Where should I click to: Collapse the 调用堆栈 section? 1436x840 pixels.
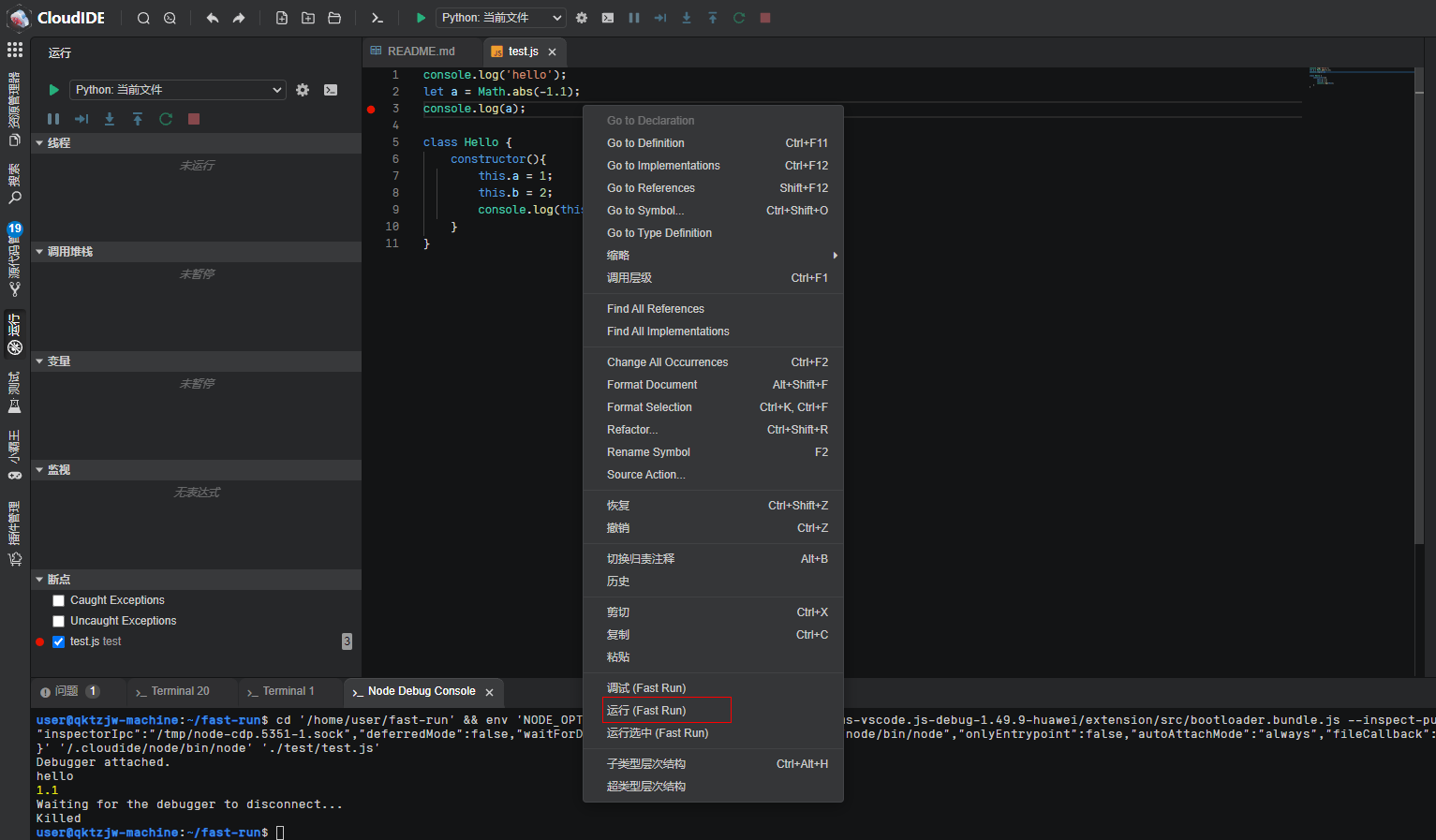tap(70, 252)
